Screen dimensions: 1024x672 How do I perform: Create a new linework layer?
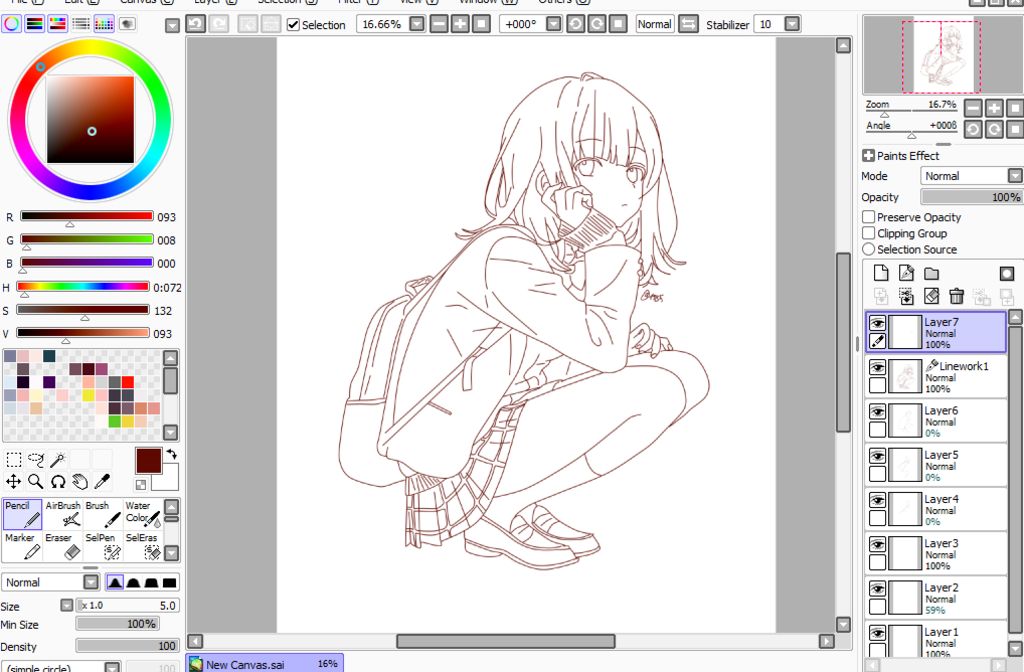906,273
